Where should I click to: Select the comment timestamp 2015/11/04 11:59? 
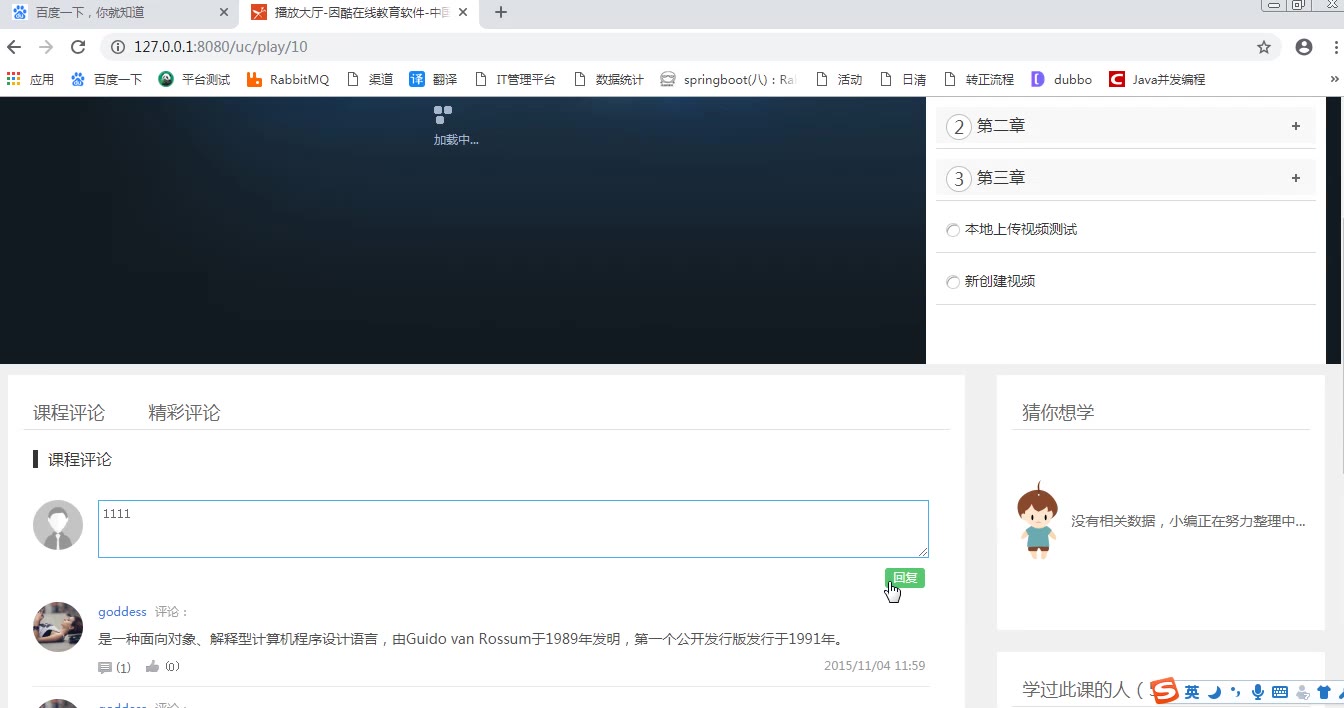click(x=874, y=666)
